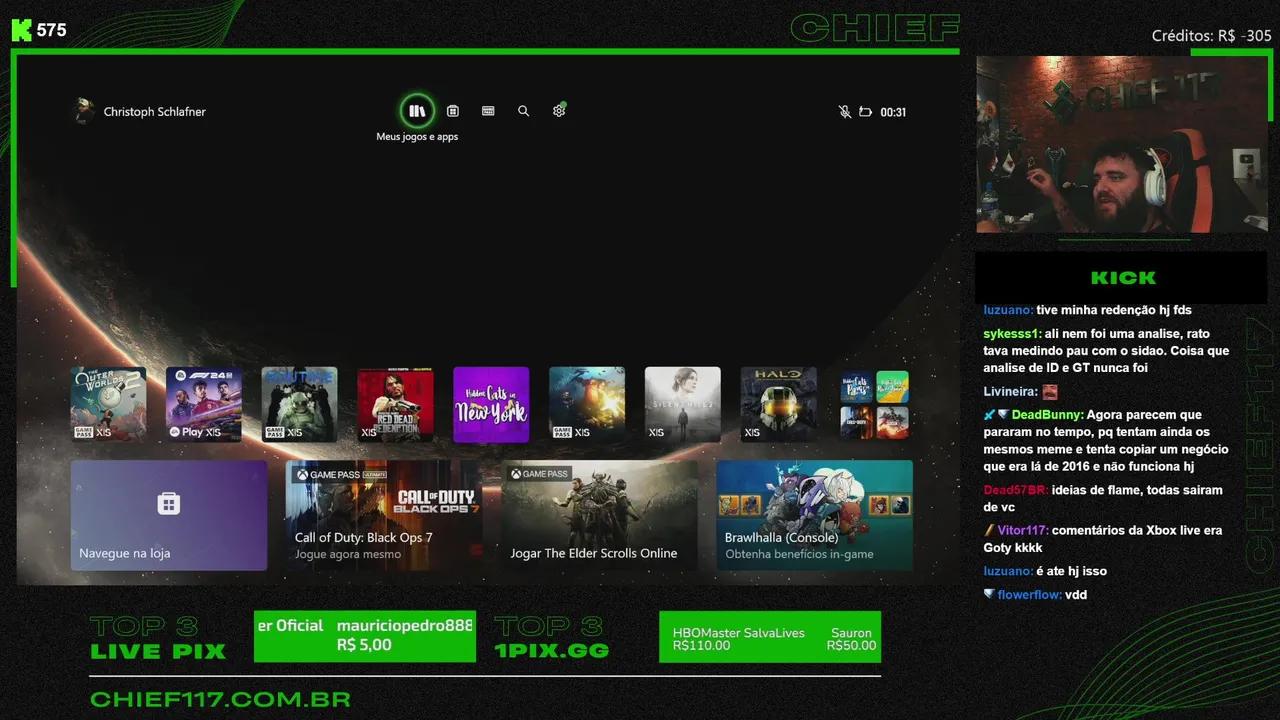Launch the F1 24 game tile
The width and height of the screenshot is (1280, 720).
tap(204, 404)
